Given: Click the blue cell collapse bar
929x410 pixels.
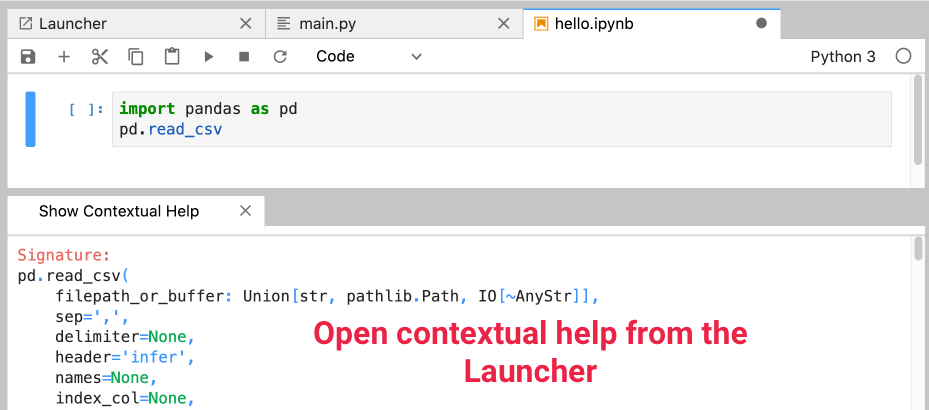Looking at the screenshot, I should click(30, 119).
